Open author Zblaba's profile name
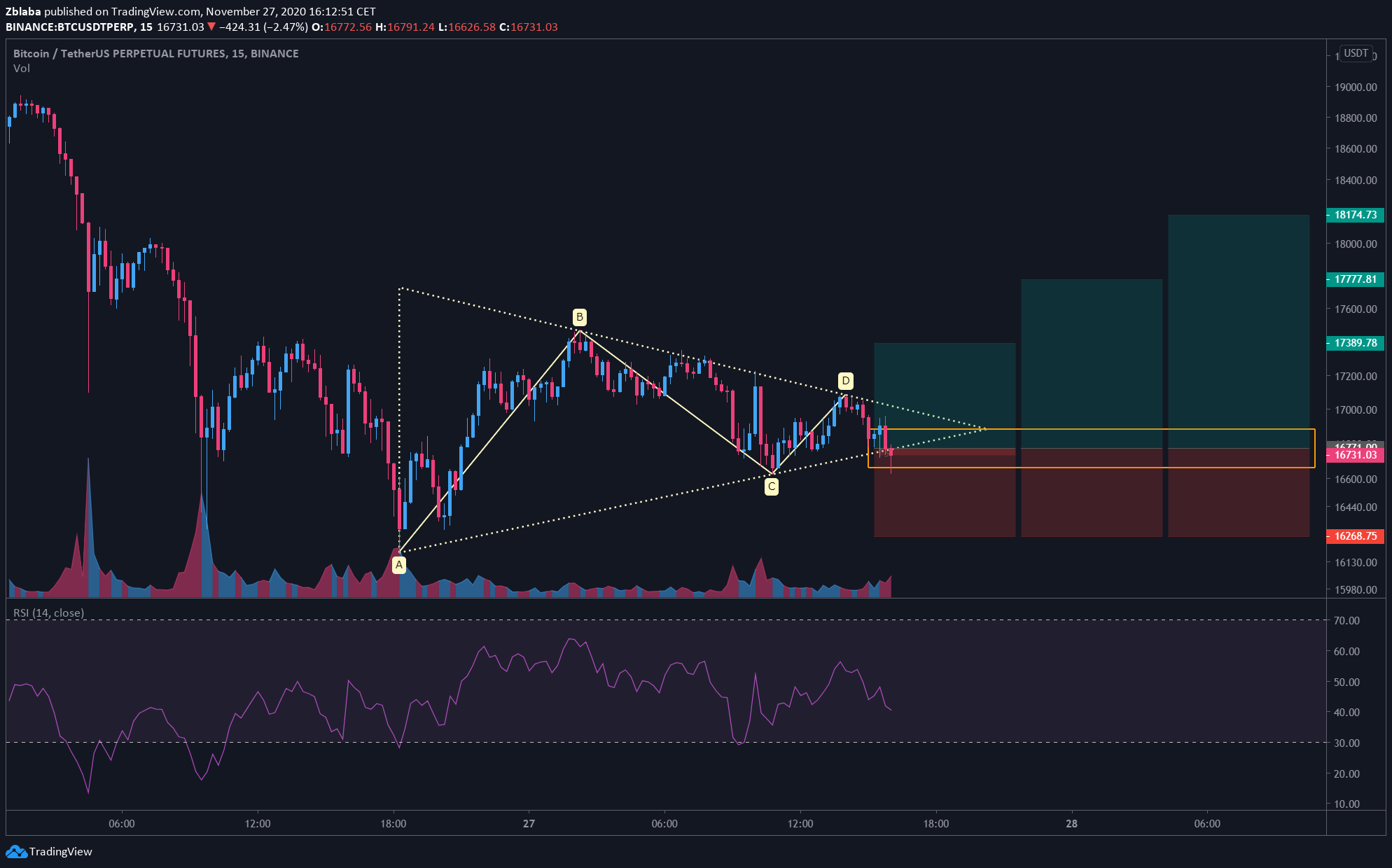The image size is (1392, 868). point(23,11)
